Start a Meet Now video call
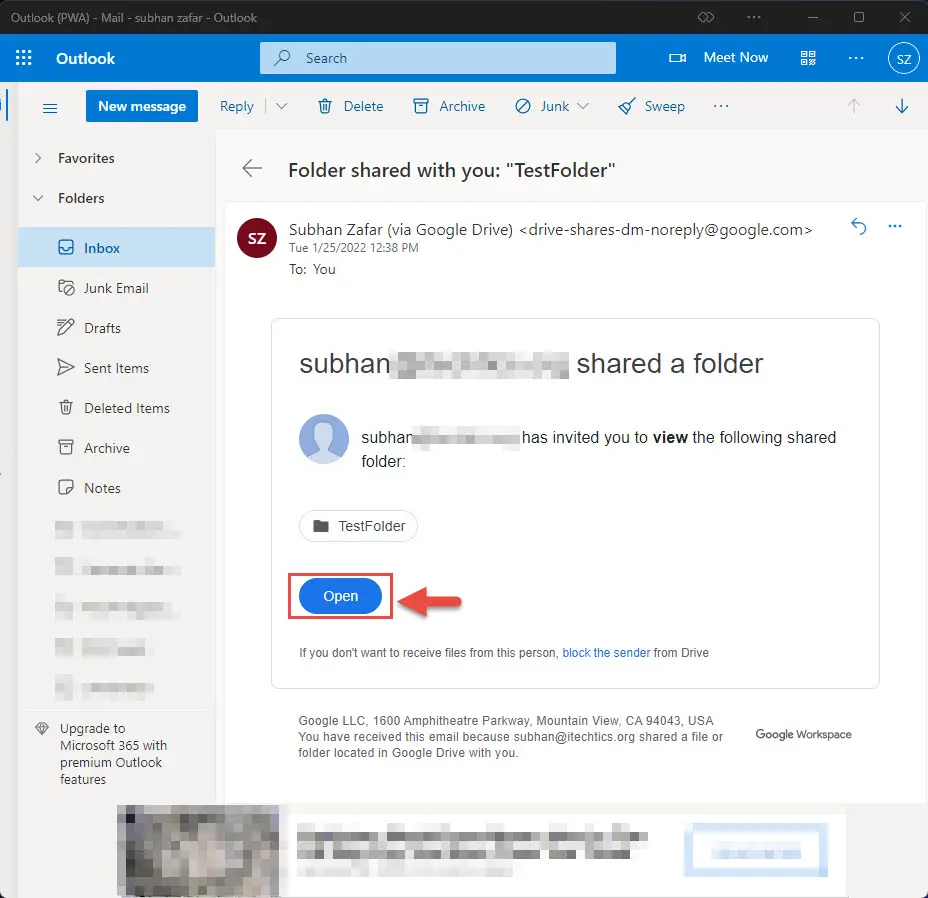This screenshot has height=898, width=928. tap(718, 57)
